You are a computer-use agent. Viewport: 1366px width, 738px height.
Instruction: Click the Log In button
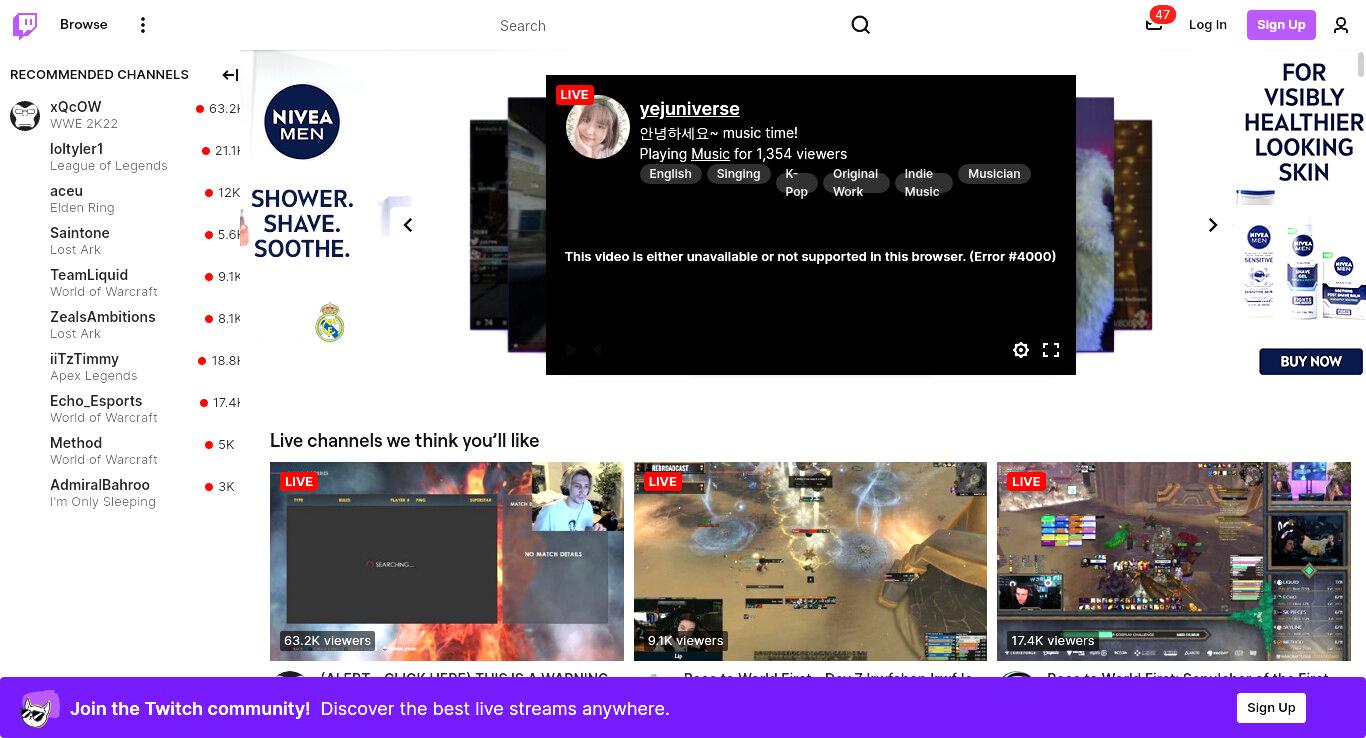[1208, 25]
